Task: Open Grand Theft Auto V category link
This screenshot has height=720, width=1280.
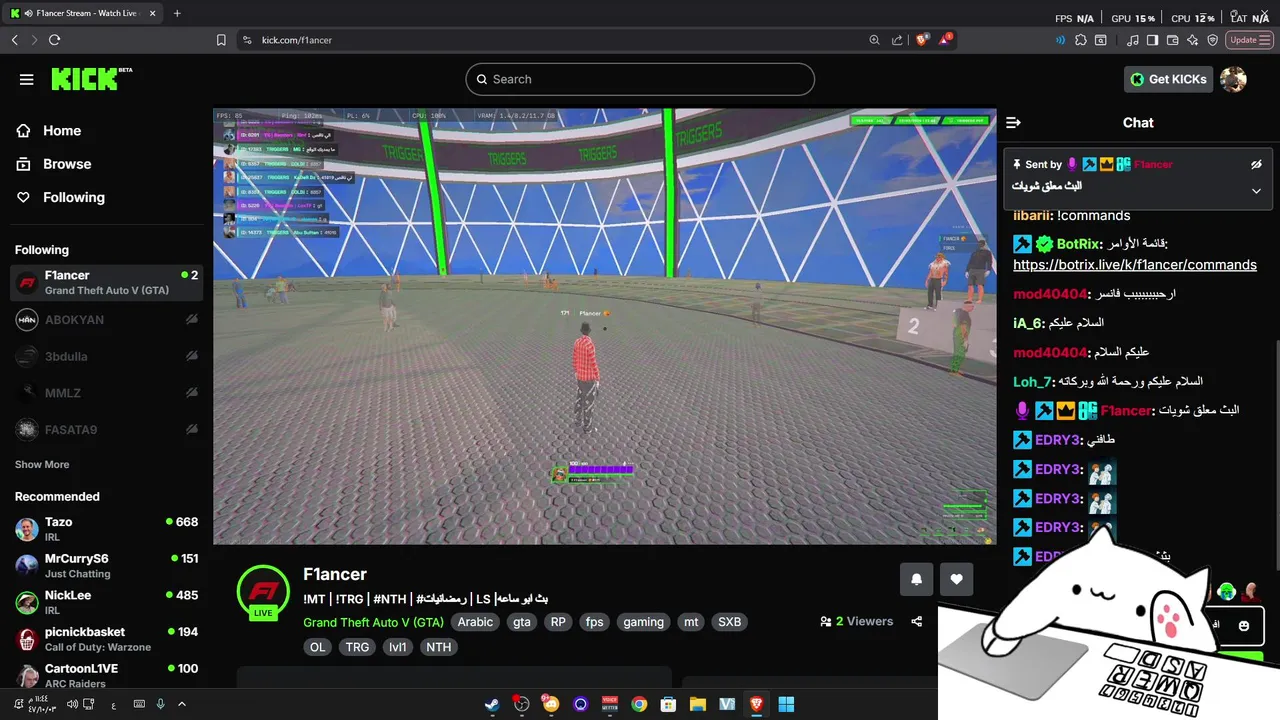Action: (373, 622)
